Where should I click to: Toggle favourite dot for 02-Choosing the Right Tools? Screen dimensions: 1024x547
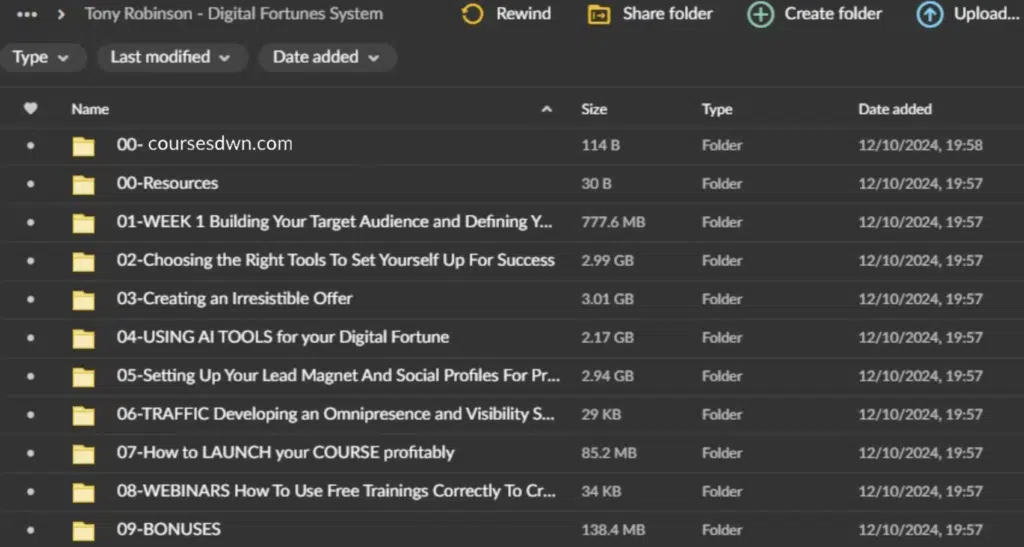(x=31, y=261)
